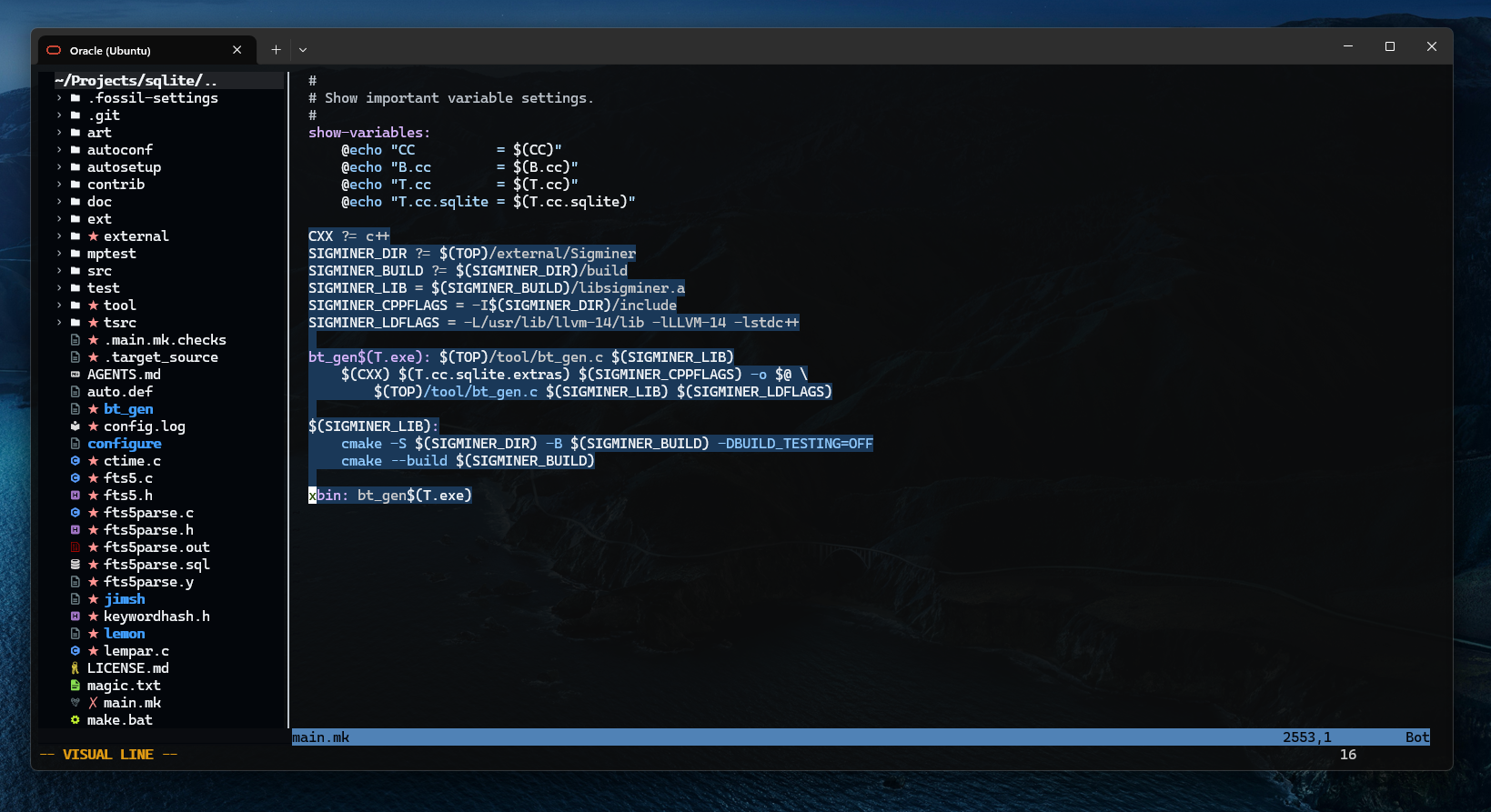
Task: Click the LICENSE.md license icon
Action: click(76, 668)
